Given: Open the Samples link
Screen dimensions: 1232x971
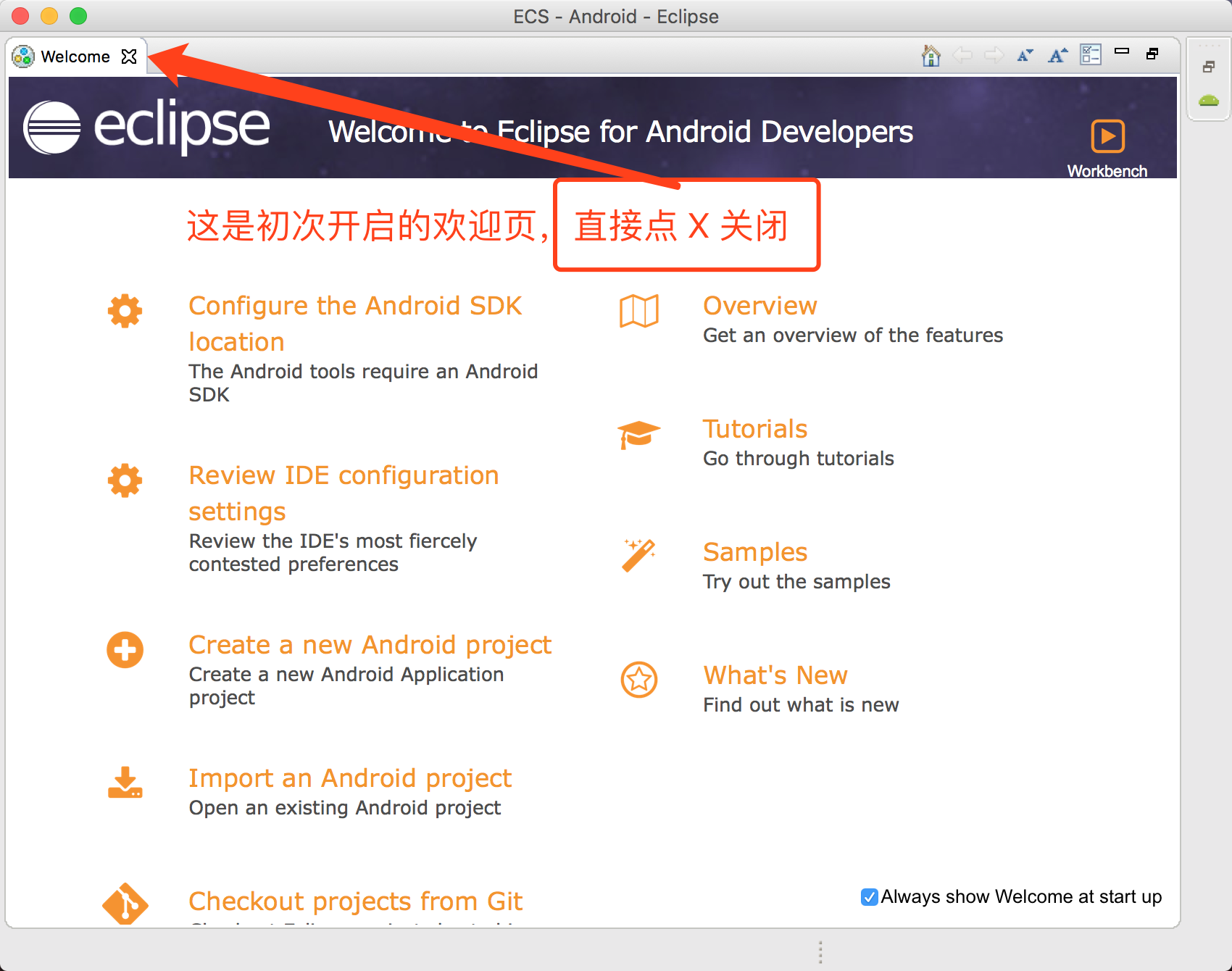Looking at the screenshot, I should 755,551.
